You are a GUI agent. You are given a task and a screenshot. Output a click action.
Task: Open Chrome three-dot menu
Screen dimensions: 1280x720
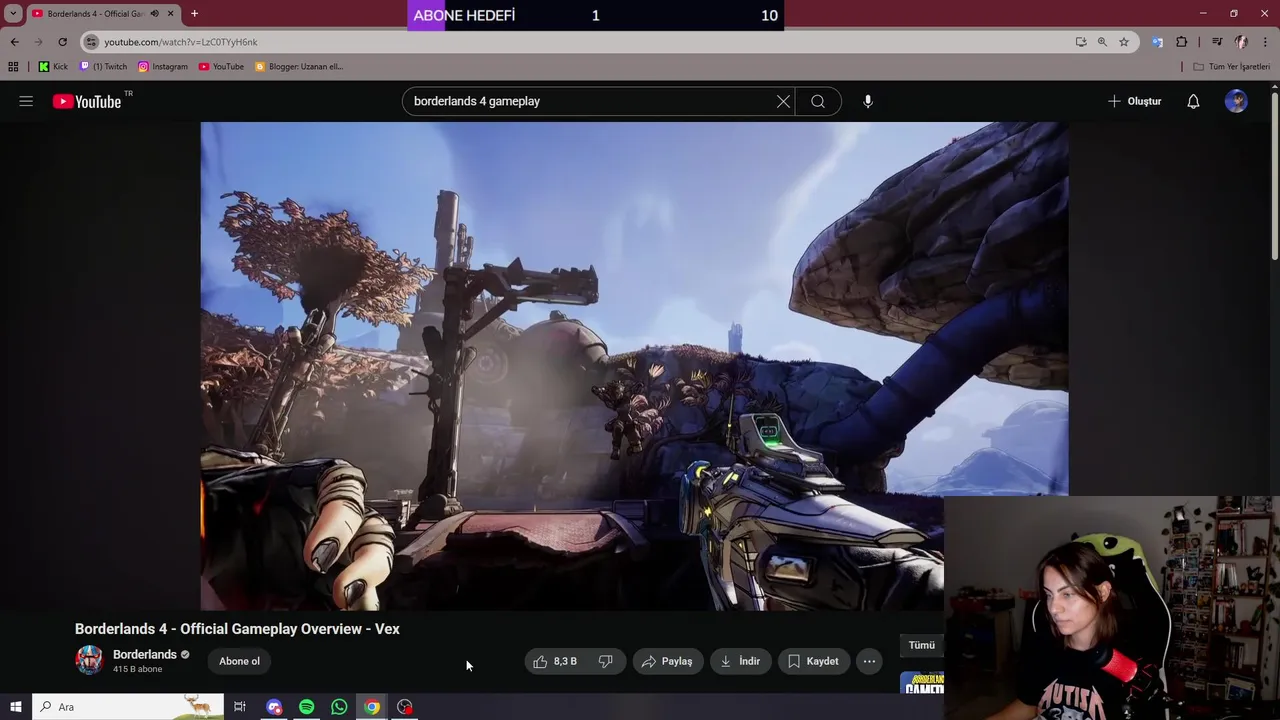(1265, 42)
